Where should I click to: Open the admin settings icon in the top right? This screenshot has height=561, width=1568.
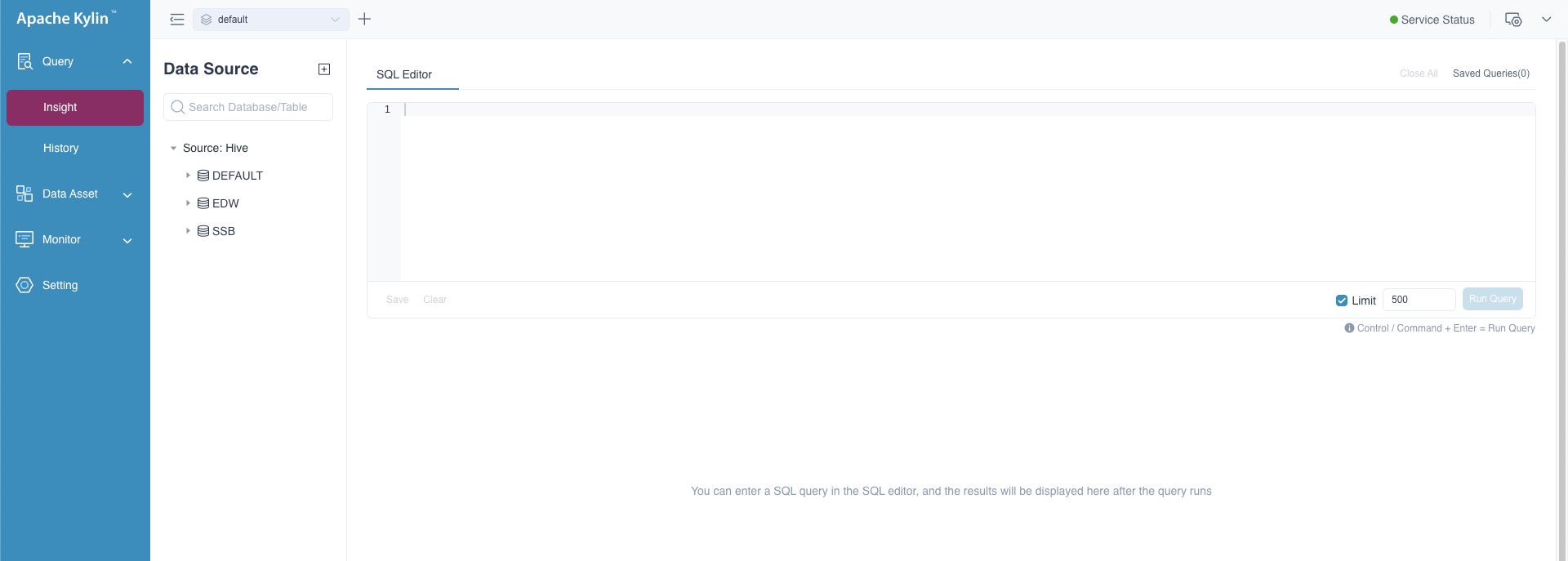pos(1513,20)
